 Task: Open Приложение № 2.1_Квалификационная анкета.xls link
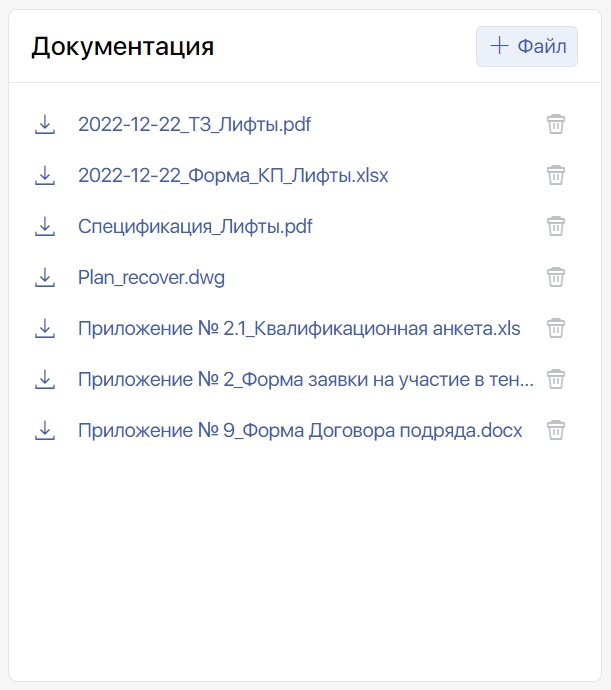[x=299, y=328]
